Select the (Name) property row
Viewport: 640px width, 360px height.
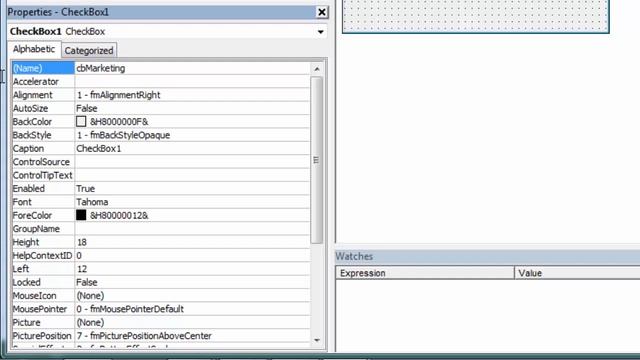[43, 68]
